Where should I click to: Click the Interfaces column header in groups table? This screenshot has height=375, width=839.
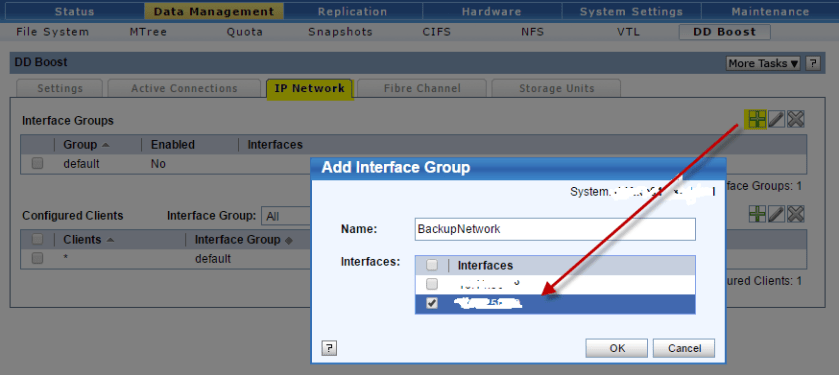click(x=275, y=144)
